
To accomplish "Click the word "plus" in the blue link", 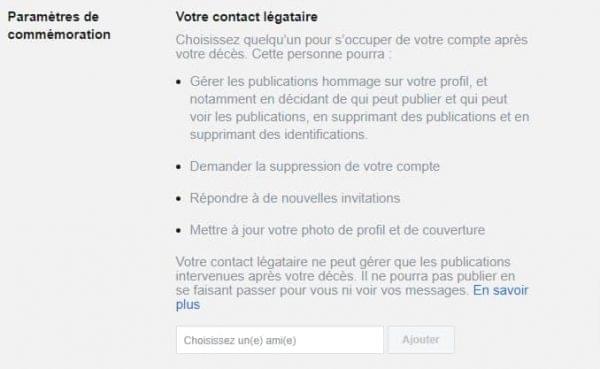I will tap(188, 305).
